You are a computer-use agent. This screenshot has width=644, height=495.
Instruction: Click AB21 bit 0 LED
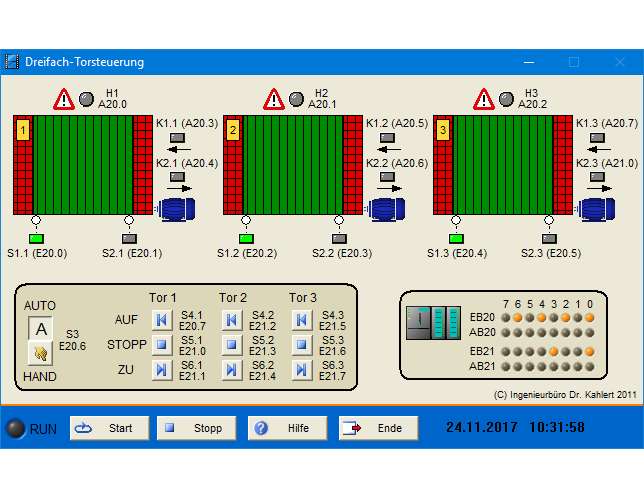[590, 366]
